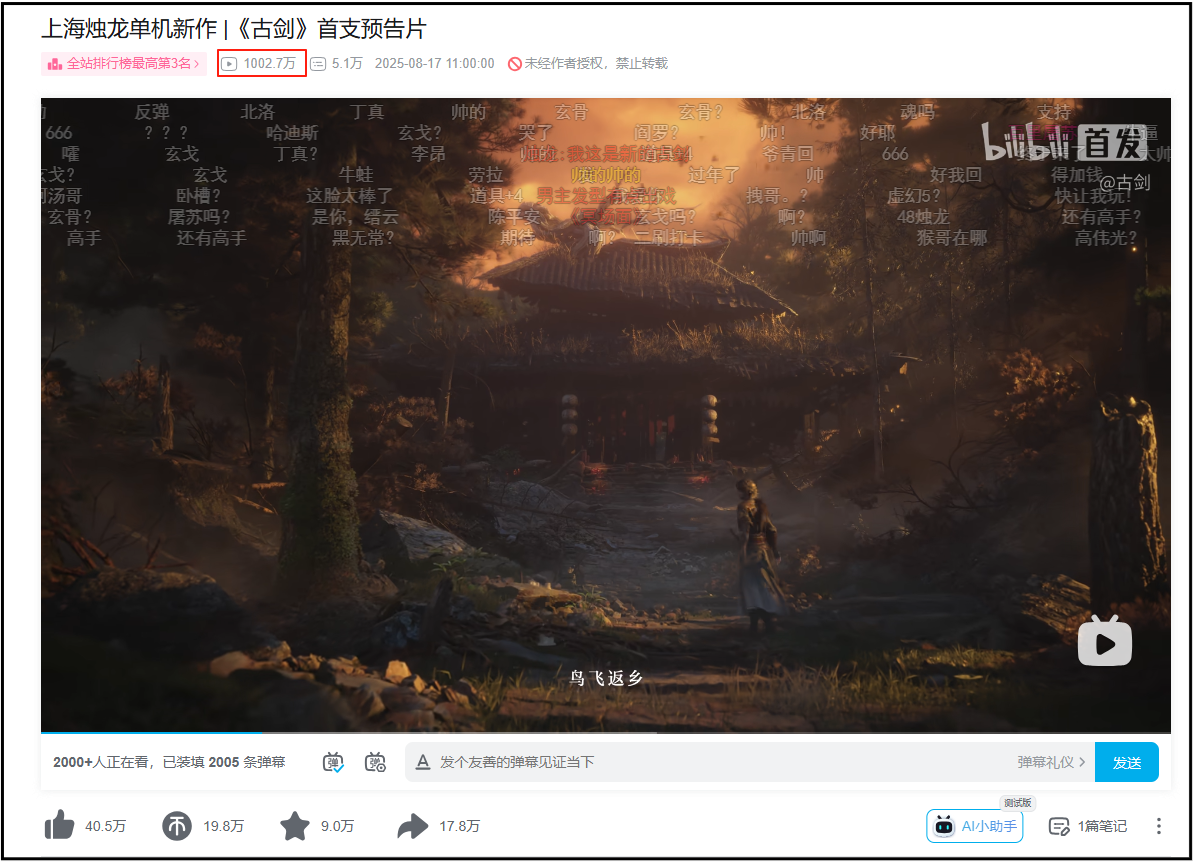Click the 未经作者授权，禁止转载 notice text

point(596,63)
